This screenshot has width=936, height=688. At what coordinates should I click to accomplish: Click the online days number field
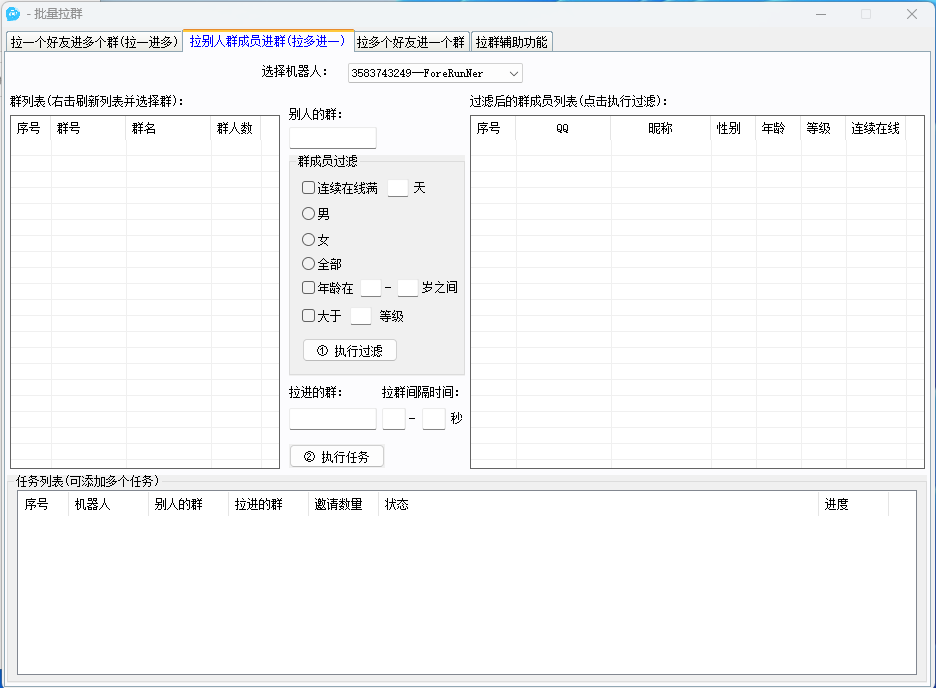[397, 188]
